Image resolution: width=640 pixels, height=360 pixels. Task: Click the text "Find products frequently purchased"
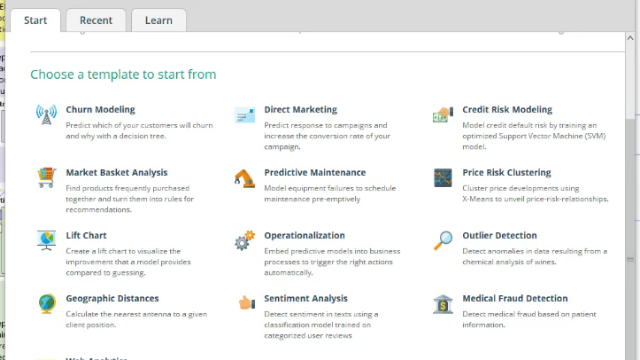tap(127, 188)
